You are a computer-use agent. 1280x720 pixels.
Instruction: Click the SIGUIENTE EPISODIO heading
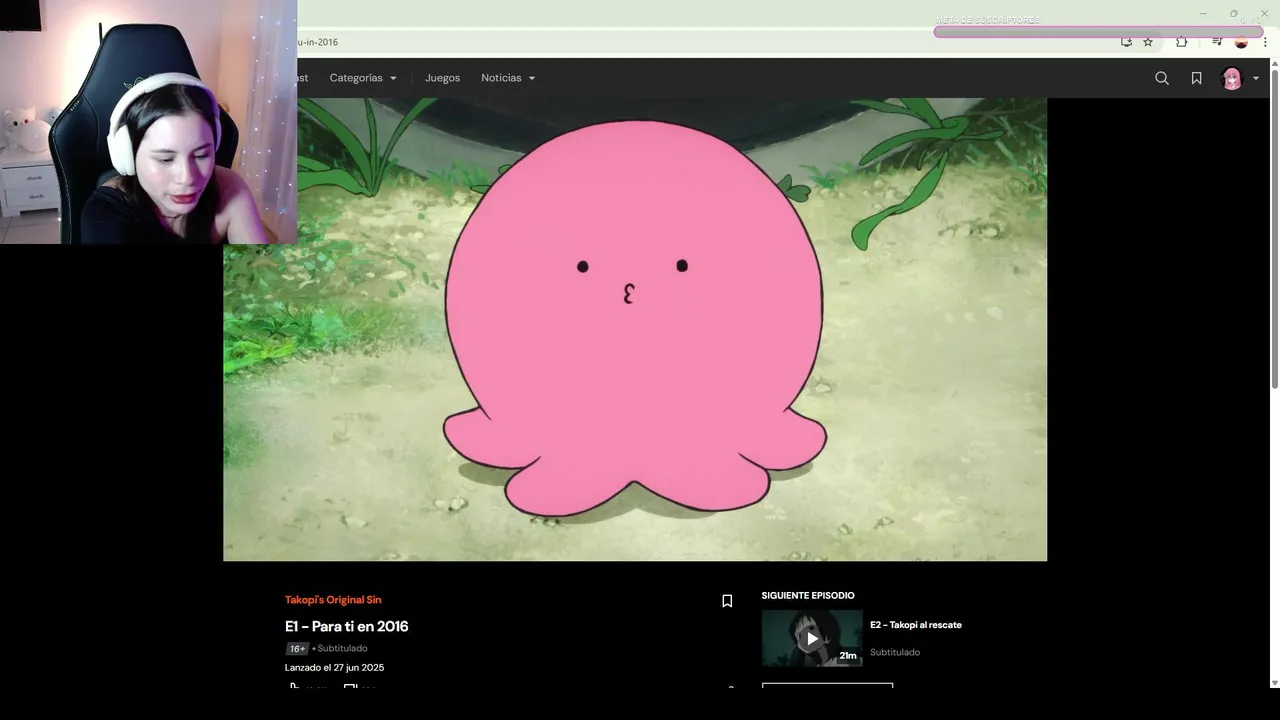coord(808,596)
